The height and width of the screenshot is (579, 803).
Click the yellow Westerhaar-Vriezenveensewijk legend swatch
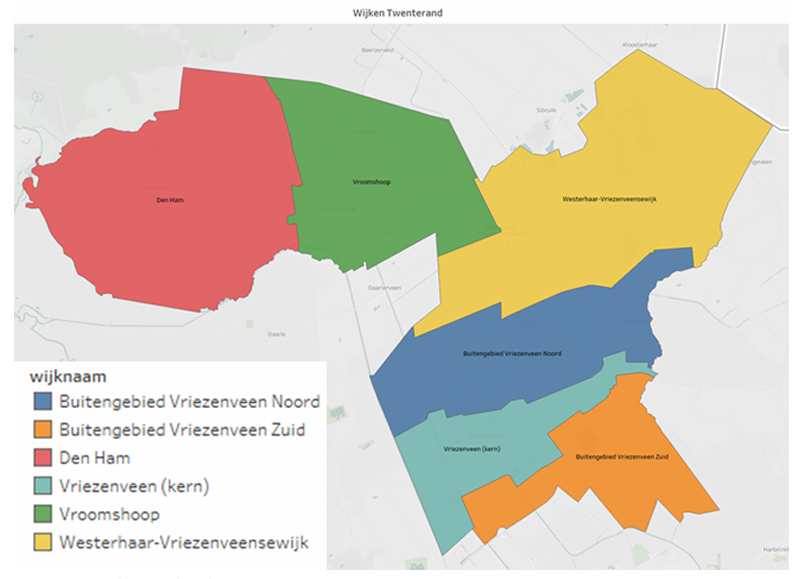click(x=43, y=542)
